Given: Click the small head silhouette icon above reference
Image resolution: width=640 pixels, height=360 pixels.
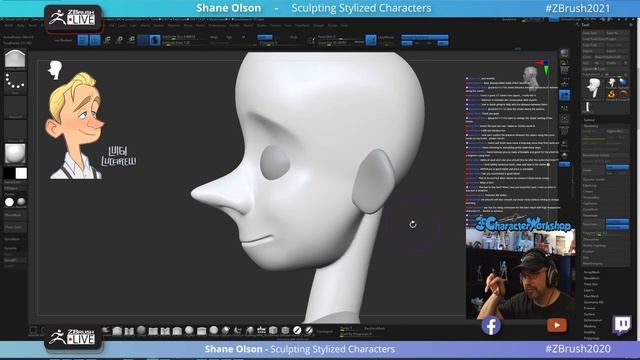Looking at the screenshot, I should [x=55, y=70].
